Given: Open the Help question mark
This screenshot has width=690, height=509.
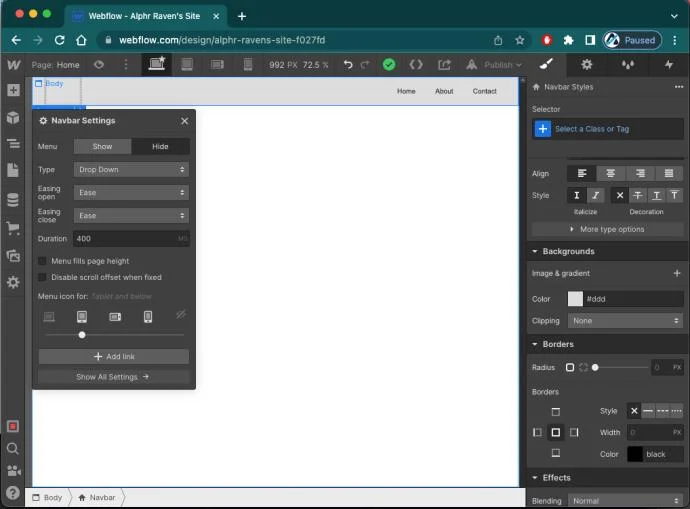Looking at the screenshot, I should pyautogui.click(x=13, y=492).
